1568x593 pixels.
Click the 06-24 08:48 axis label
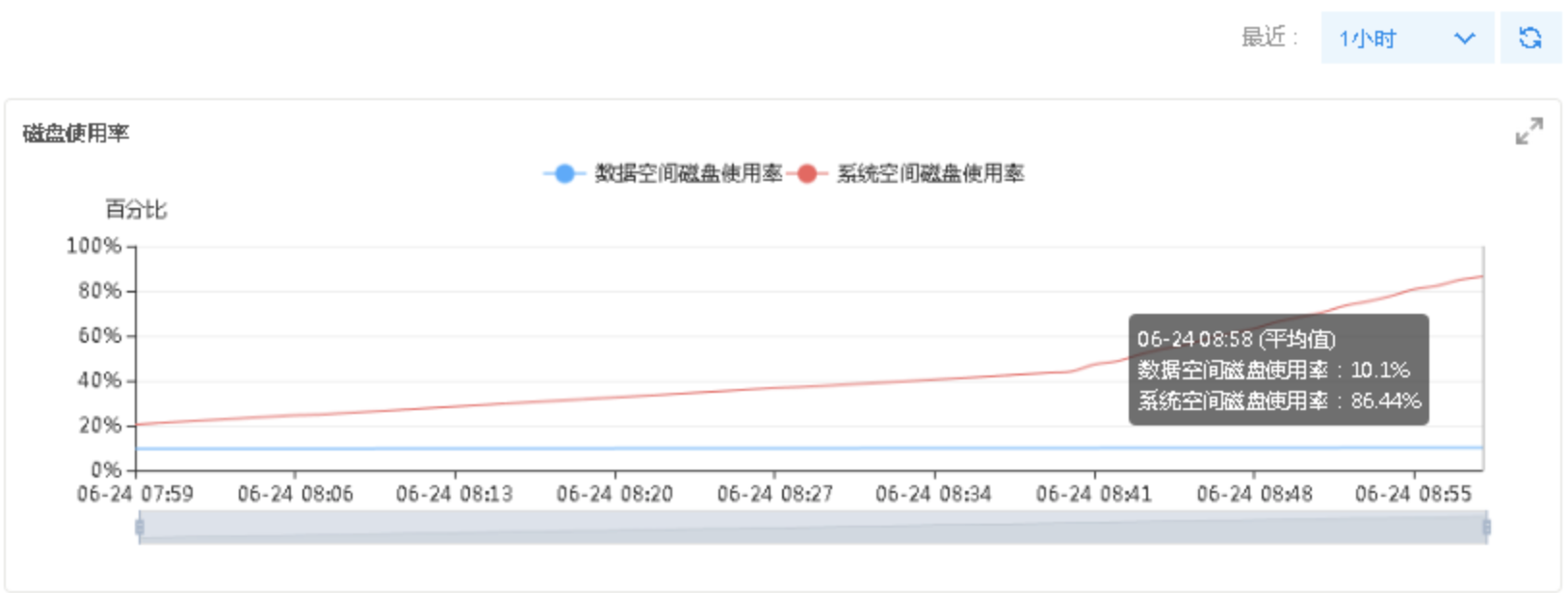pos(1254,494)
